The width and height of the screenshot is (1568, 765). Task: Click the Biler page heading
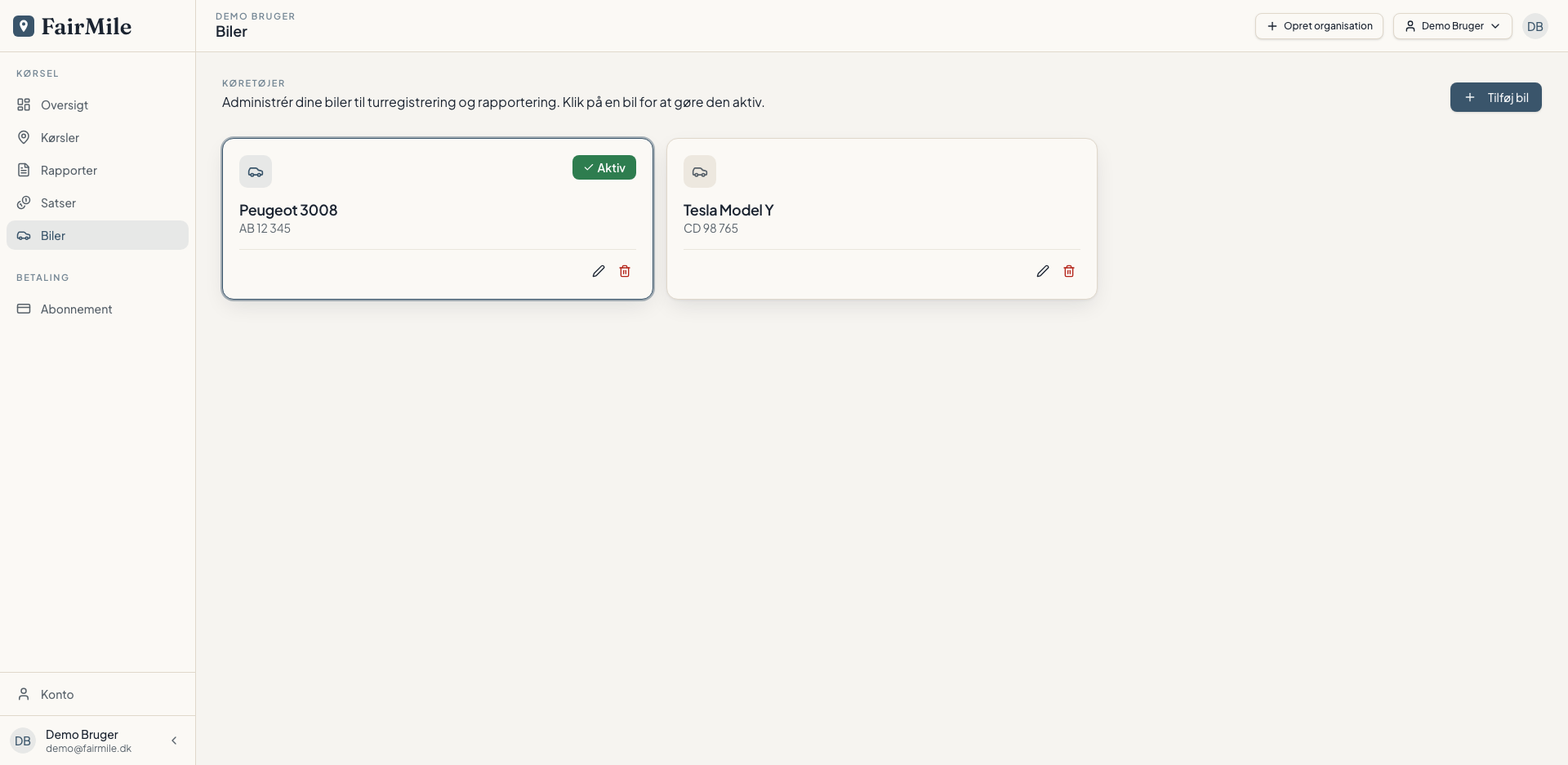[231, 32]
